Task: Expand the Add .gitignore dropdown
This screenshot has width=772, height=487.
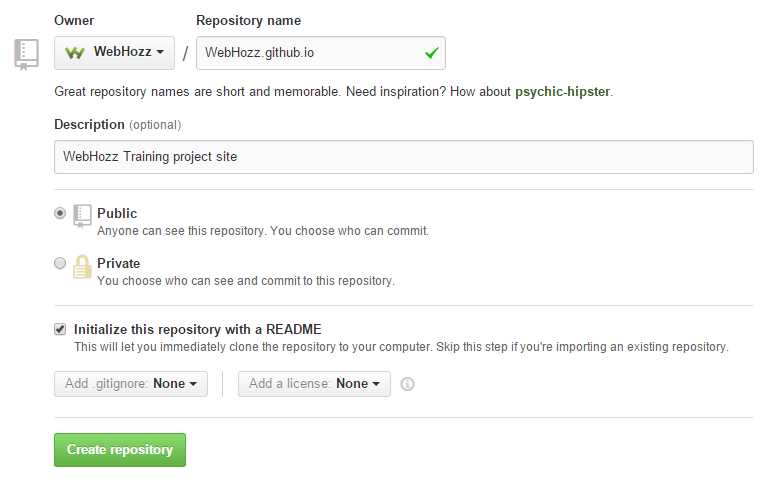Action: click(x=131, y=384)
